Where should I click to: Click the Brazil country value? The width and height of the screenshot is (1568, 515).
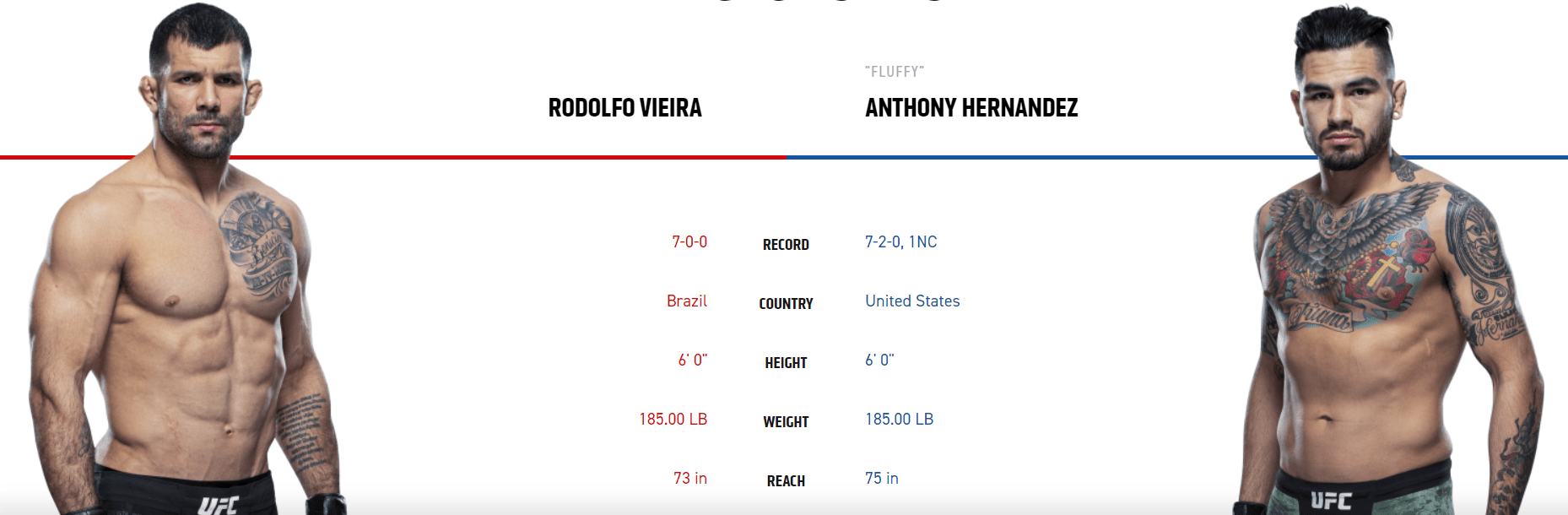tap(687, 301)
